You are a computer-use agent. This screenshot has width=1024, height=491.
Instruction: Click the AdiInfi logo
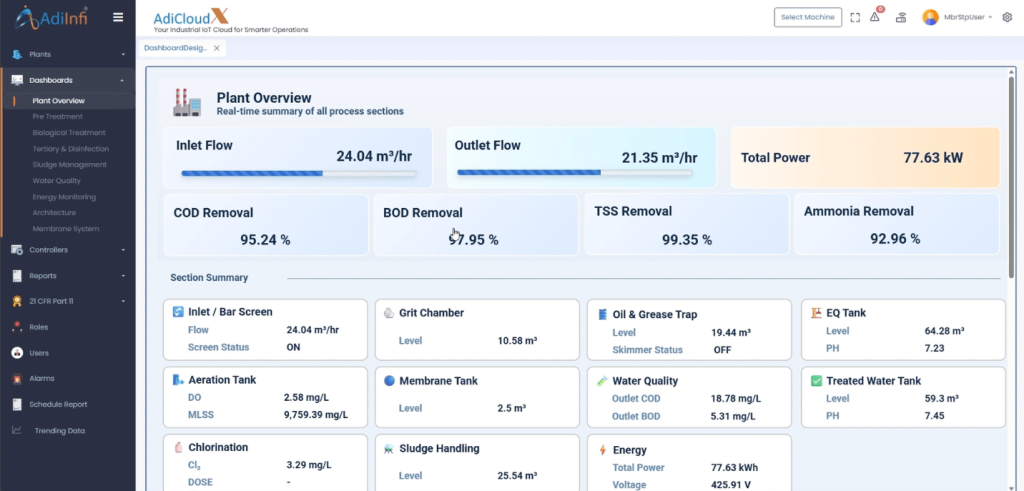point(51,18)
